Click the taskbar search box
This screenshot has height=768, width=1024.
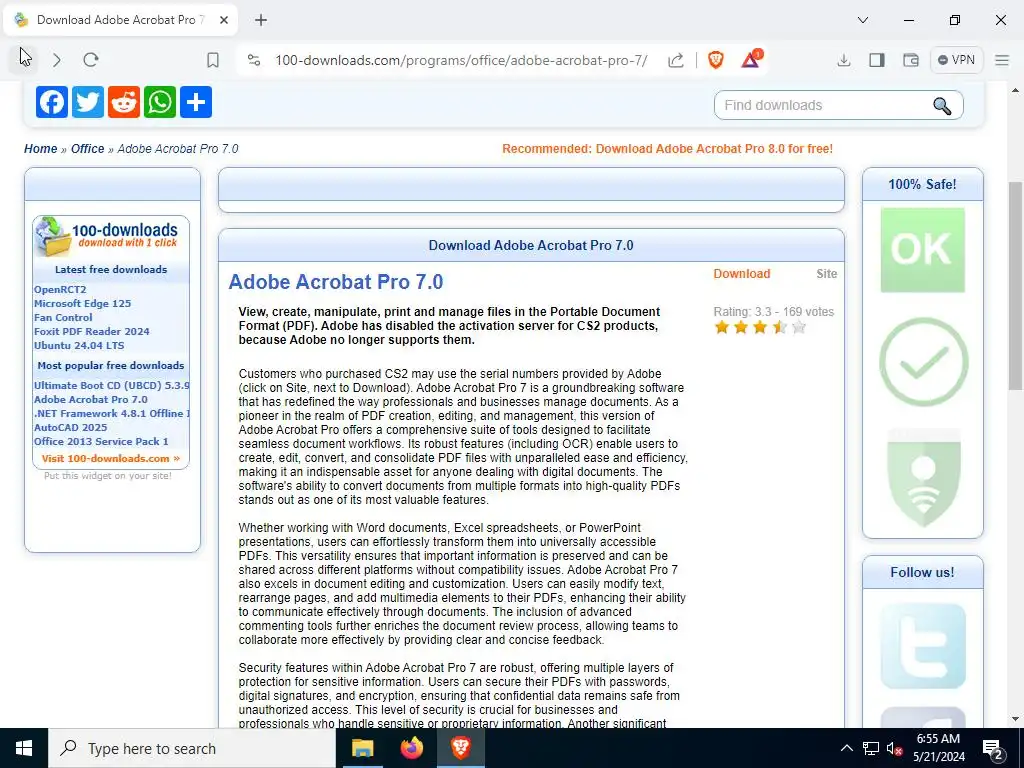[192, 748]
